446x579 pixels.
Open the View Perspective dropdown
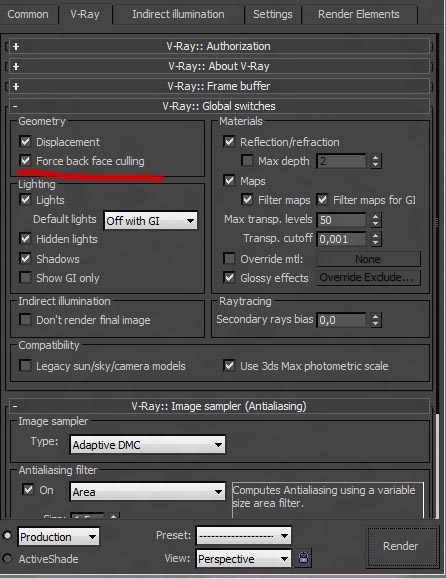244,559
